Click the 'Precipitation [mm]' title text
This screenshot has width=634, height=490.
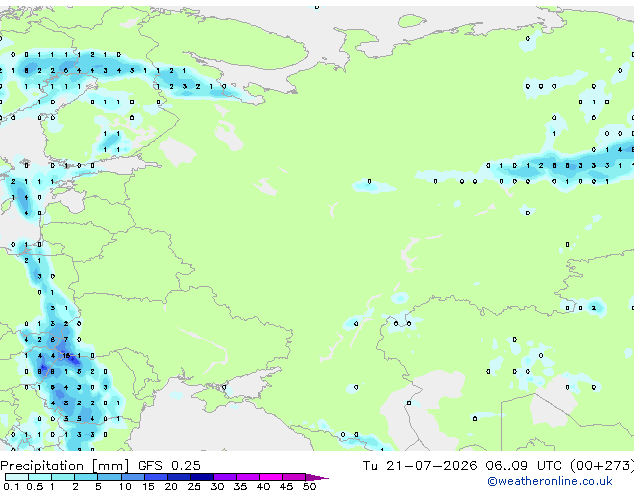click(x=65, y=466)
